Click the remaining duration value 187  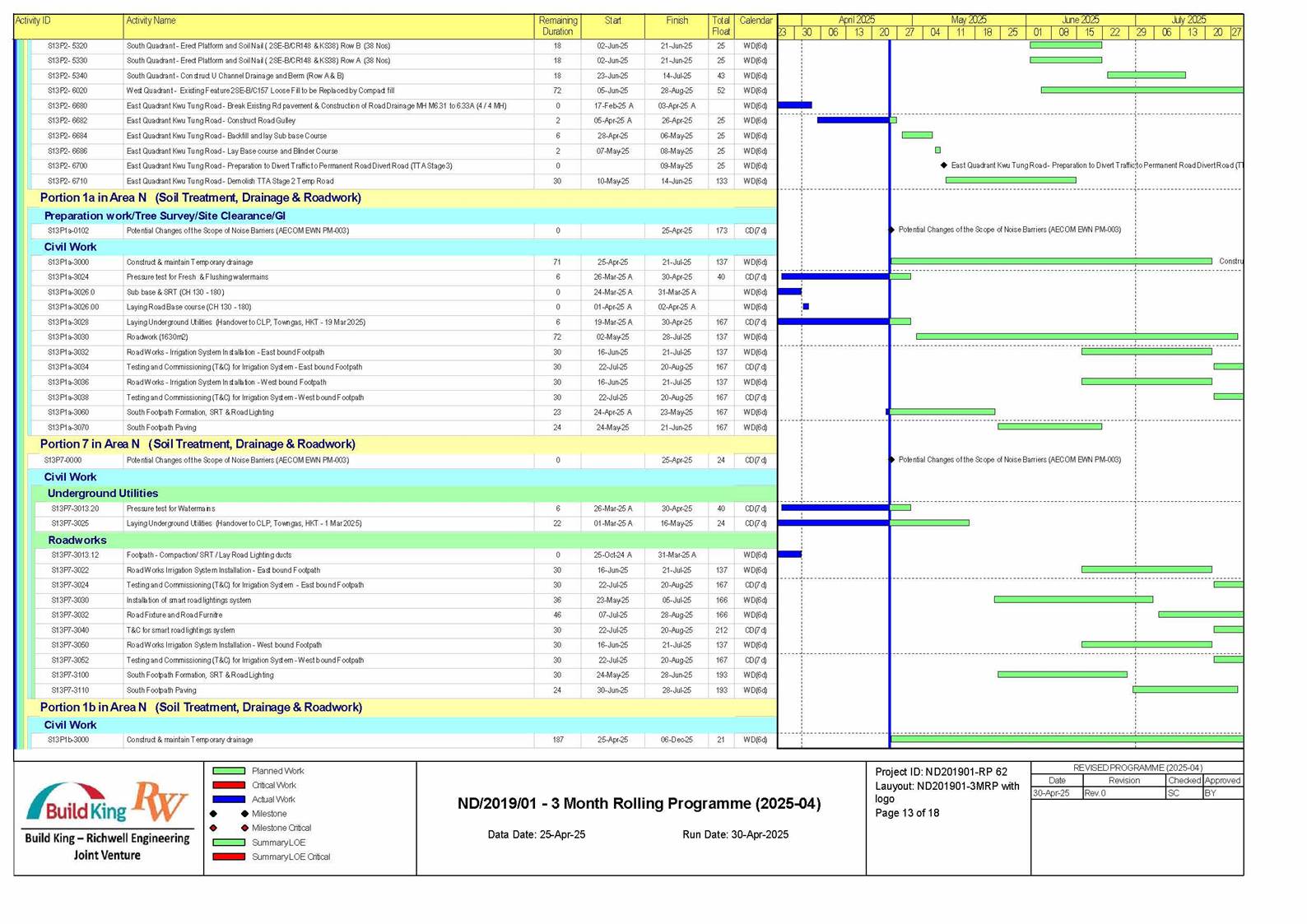coord(558,740)
